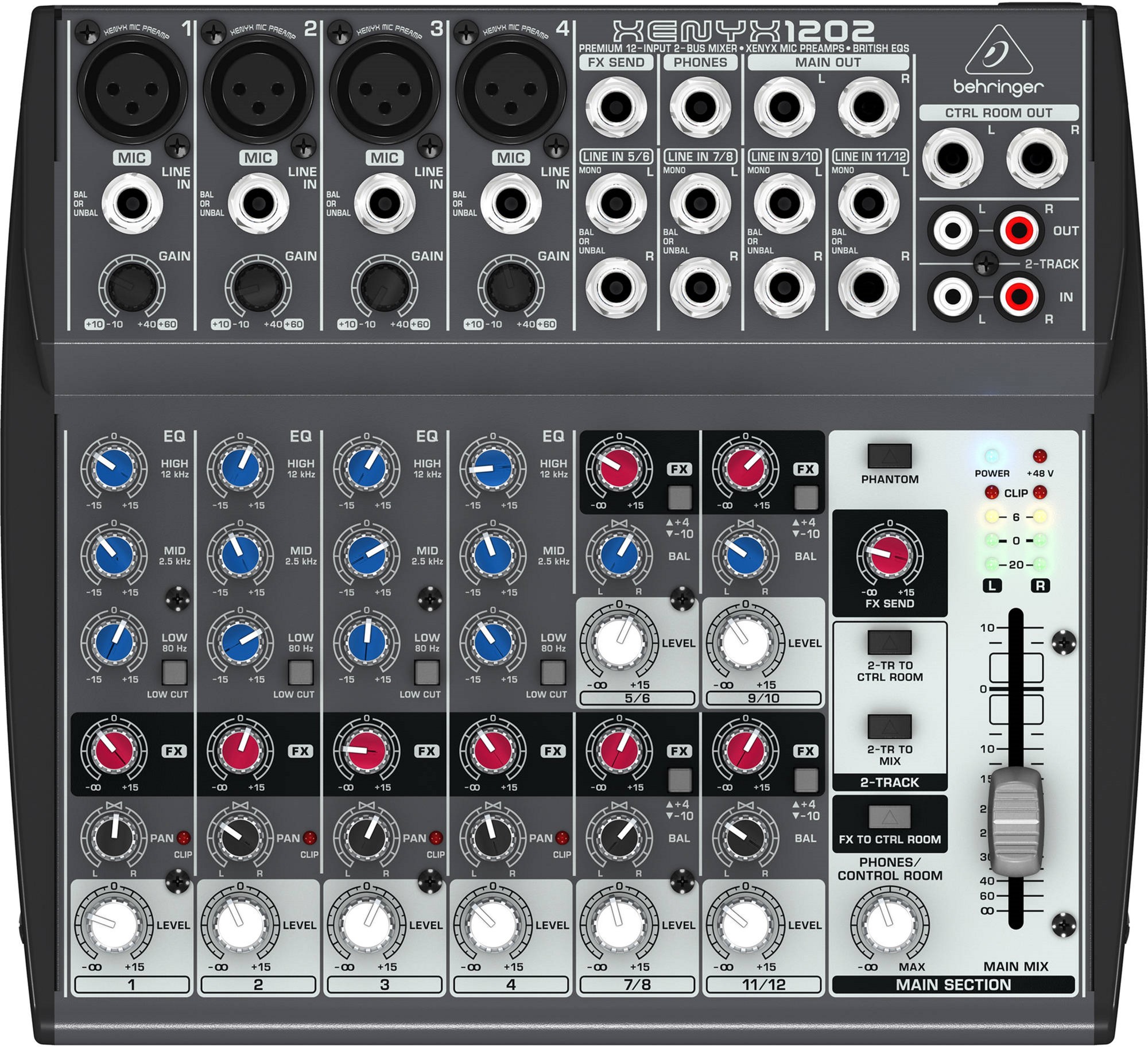This screenshot has height=1047, width=1148.
Task: Click channel 7/8 white LEVEL knob
Action: pos(619,925)
